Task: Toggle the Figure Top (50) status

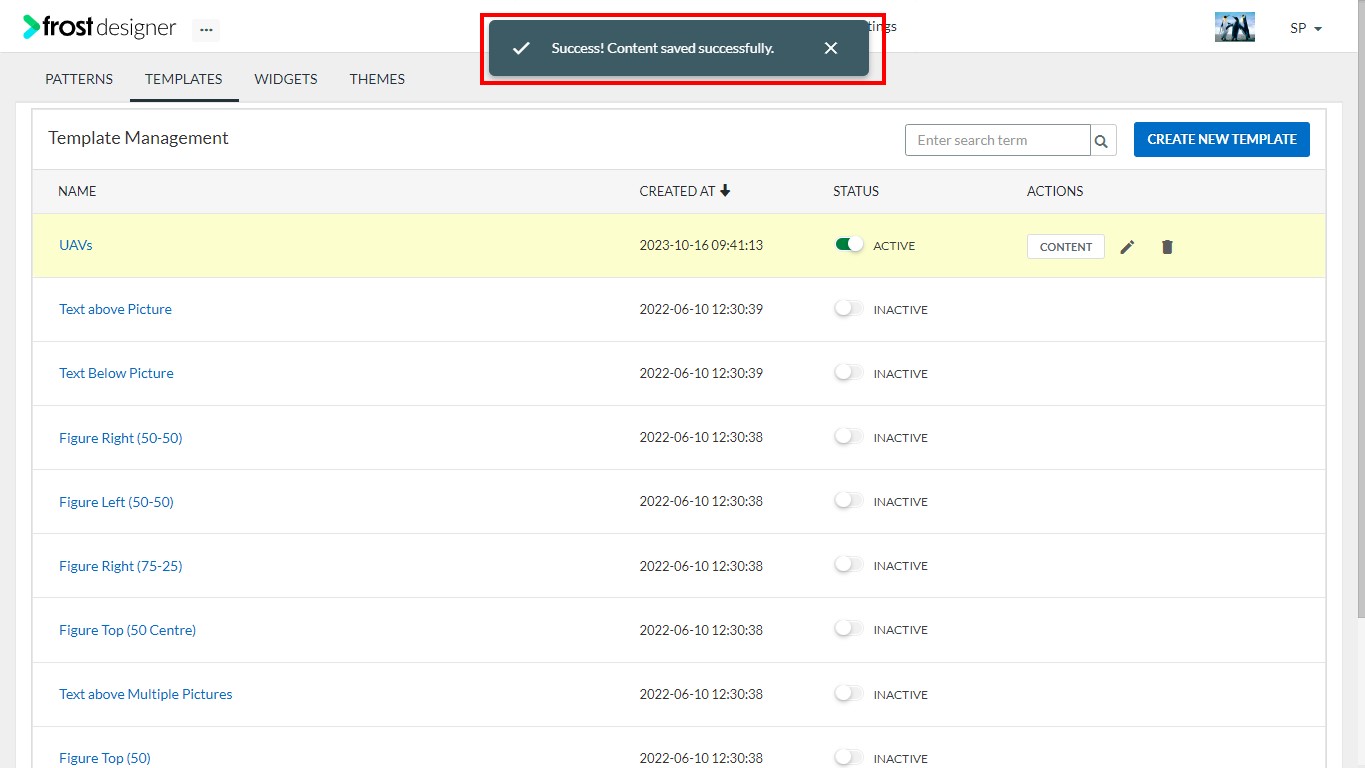Action: pyautogui.click(x=849, y=758)
